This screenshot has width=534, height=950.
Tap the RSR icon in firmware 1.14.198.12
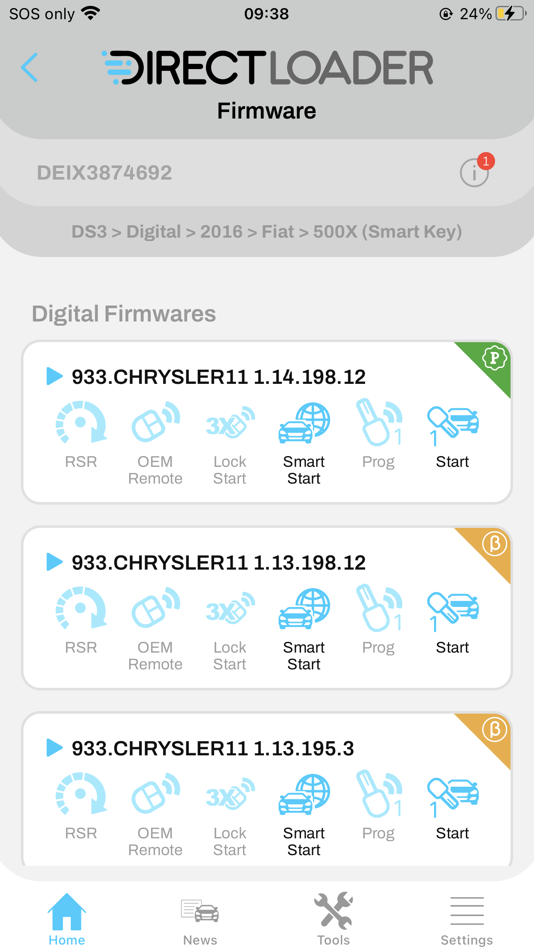tap(81, 422)
